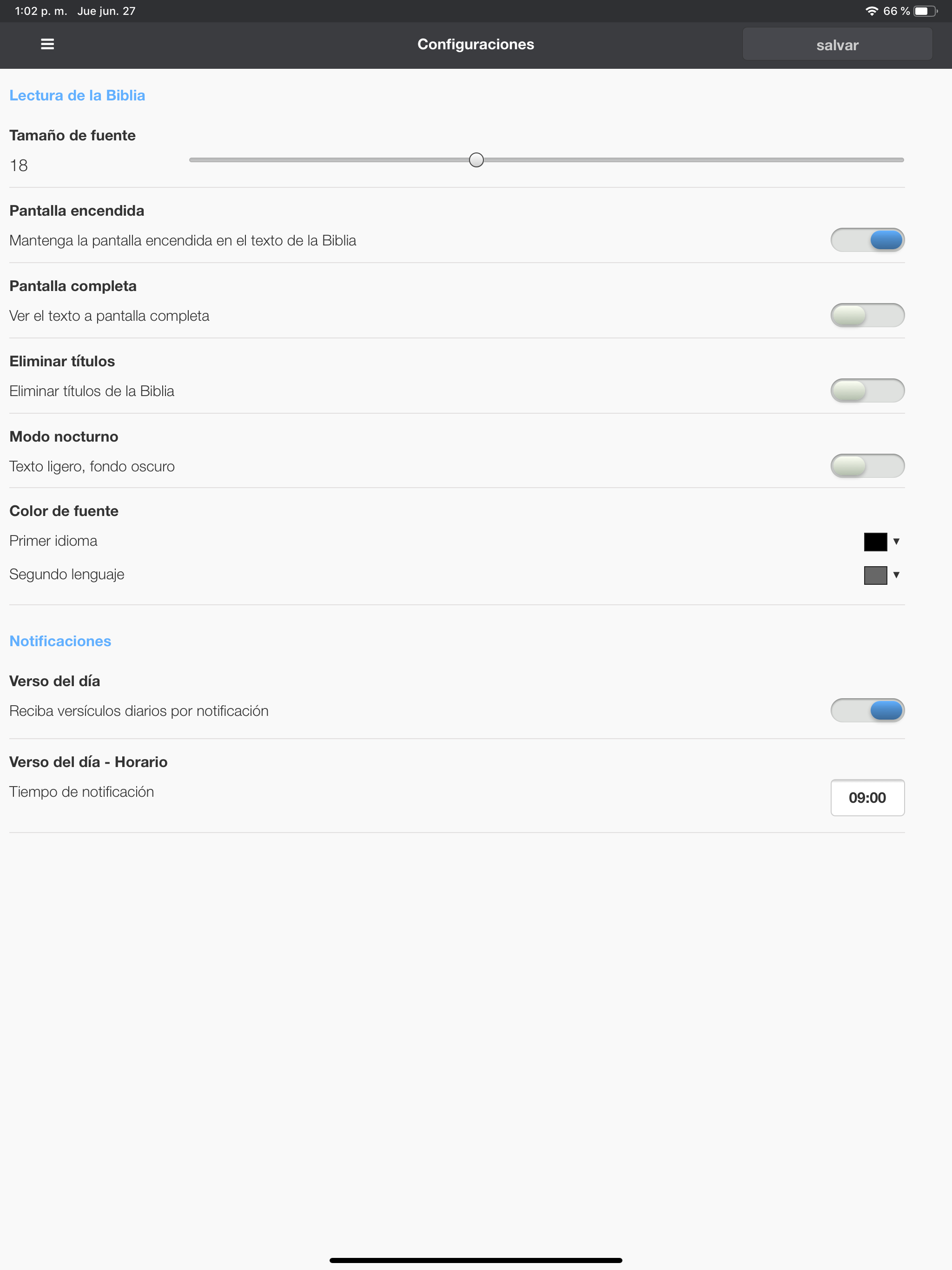Edit the 09:00 notification time field
This screenshot has height=1270, width=952.
867,798
